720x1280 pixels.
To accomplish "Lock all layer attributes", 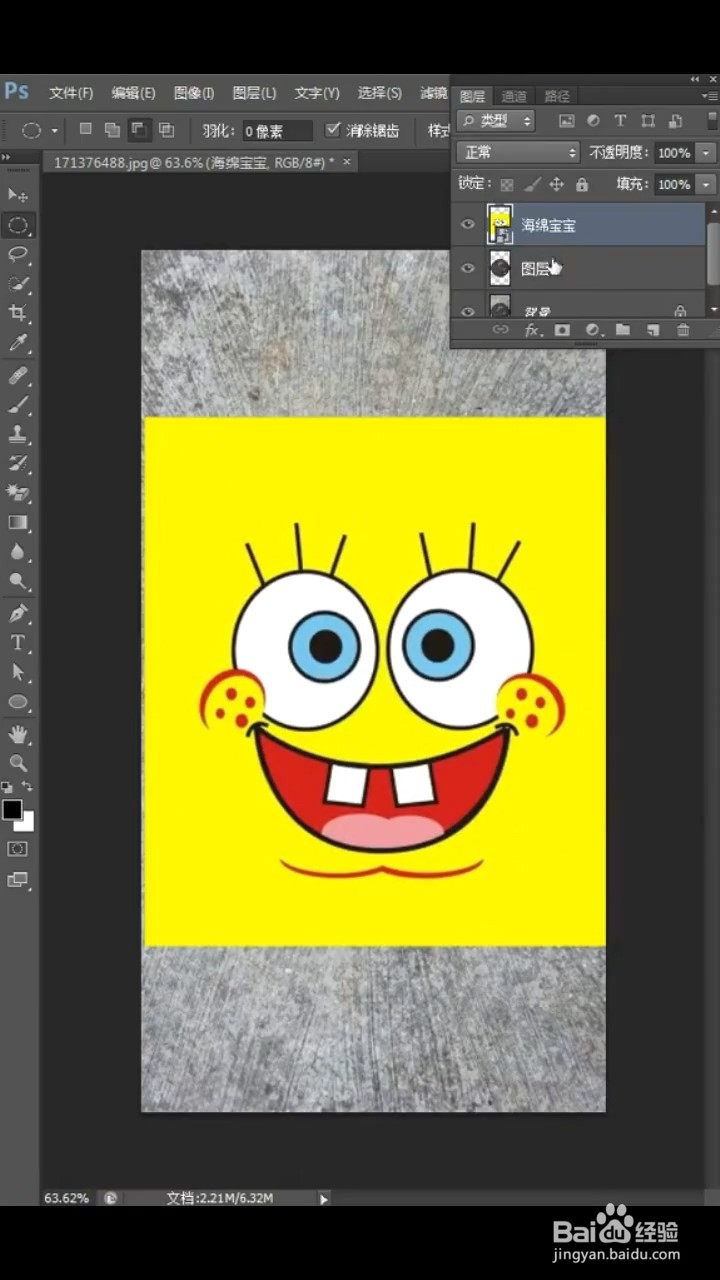I will 582,185.
